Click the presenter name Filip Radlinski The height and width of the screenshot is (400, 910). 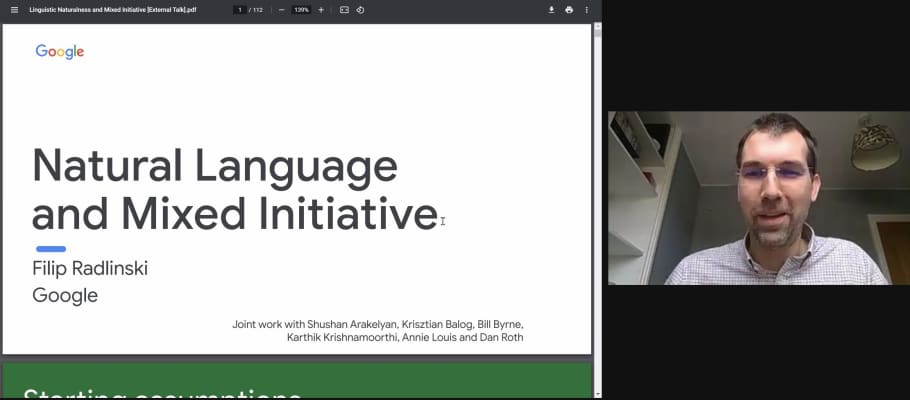click(90, 269)
